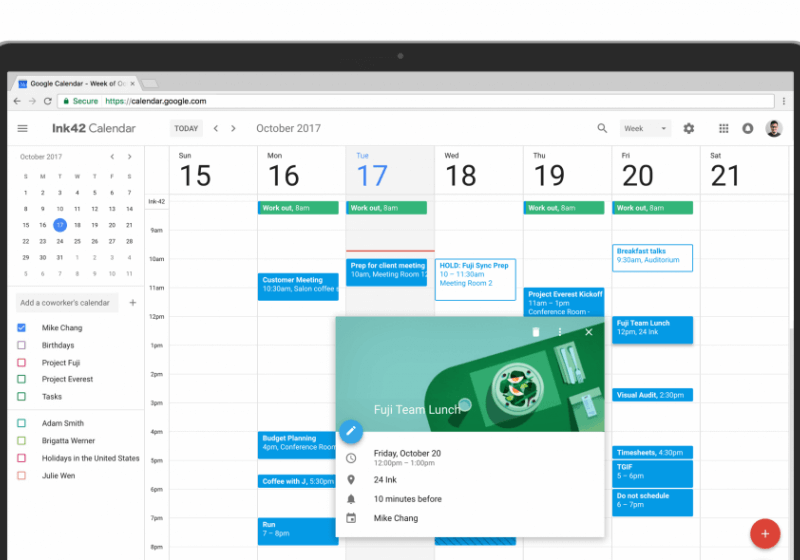
Task: Open Budget Planning event
Action: tap(297, 445)
